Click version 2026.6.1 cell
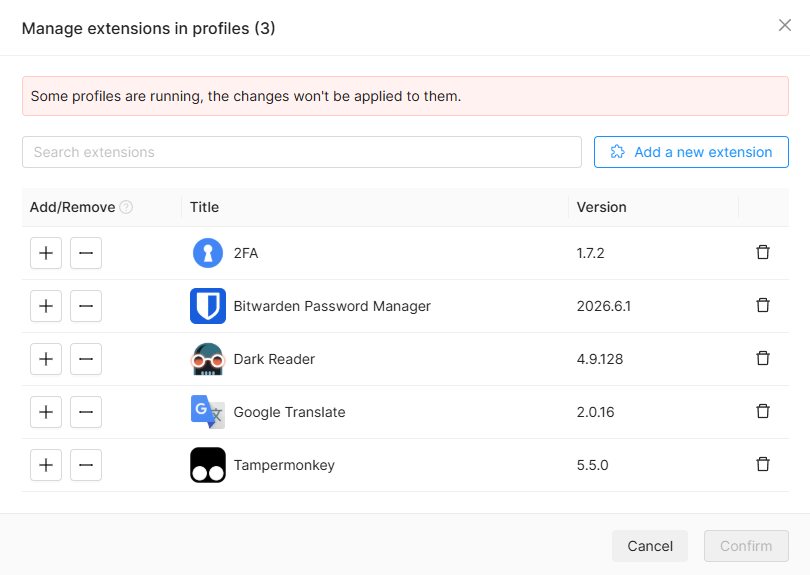The height and width of the screenshot is (575, 810). (603, 306)
